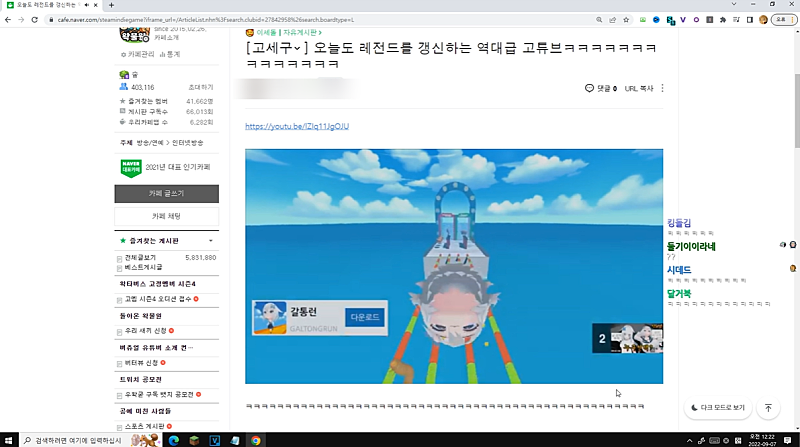Open the blue V app on the taskbar
Image resolution: width=800 pixels, height=447 pixels.
pyautogui.click(x=214, y=440)
